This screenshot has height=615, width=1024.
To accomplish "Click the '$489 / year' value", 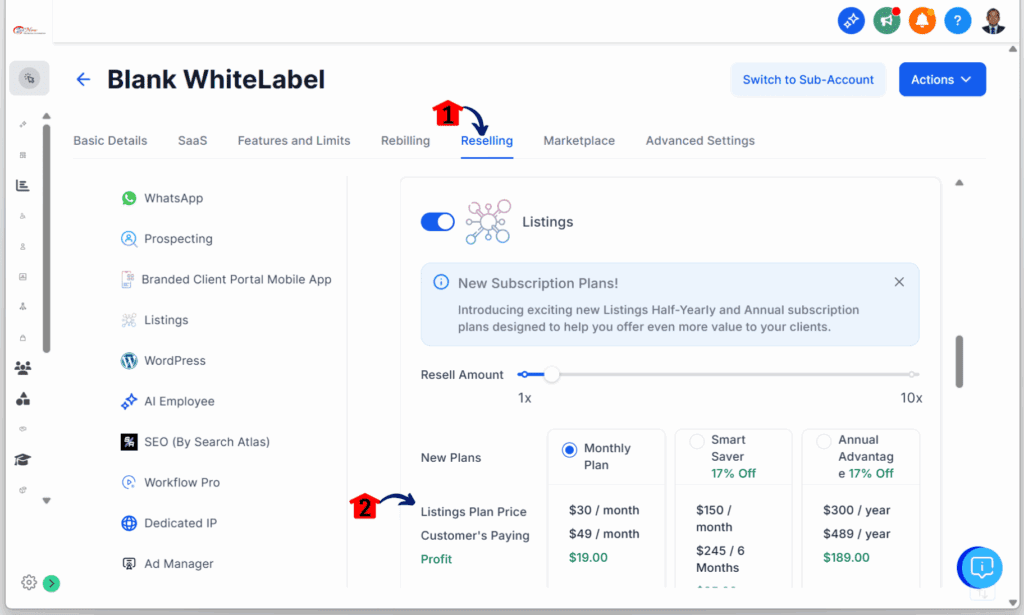I will pyautogui.click(x=857, y=534).
